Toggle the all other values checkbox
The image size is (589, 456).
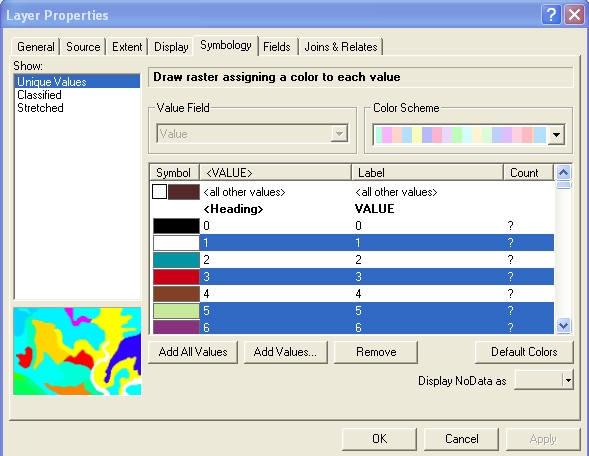(x=159, y=192)
